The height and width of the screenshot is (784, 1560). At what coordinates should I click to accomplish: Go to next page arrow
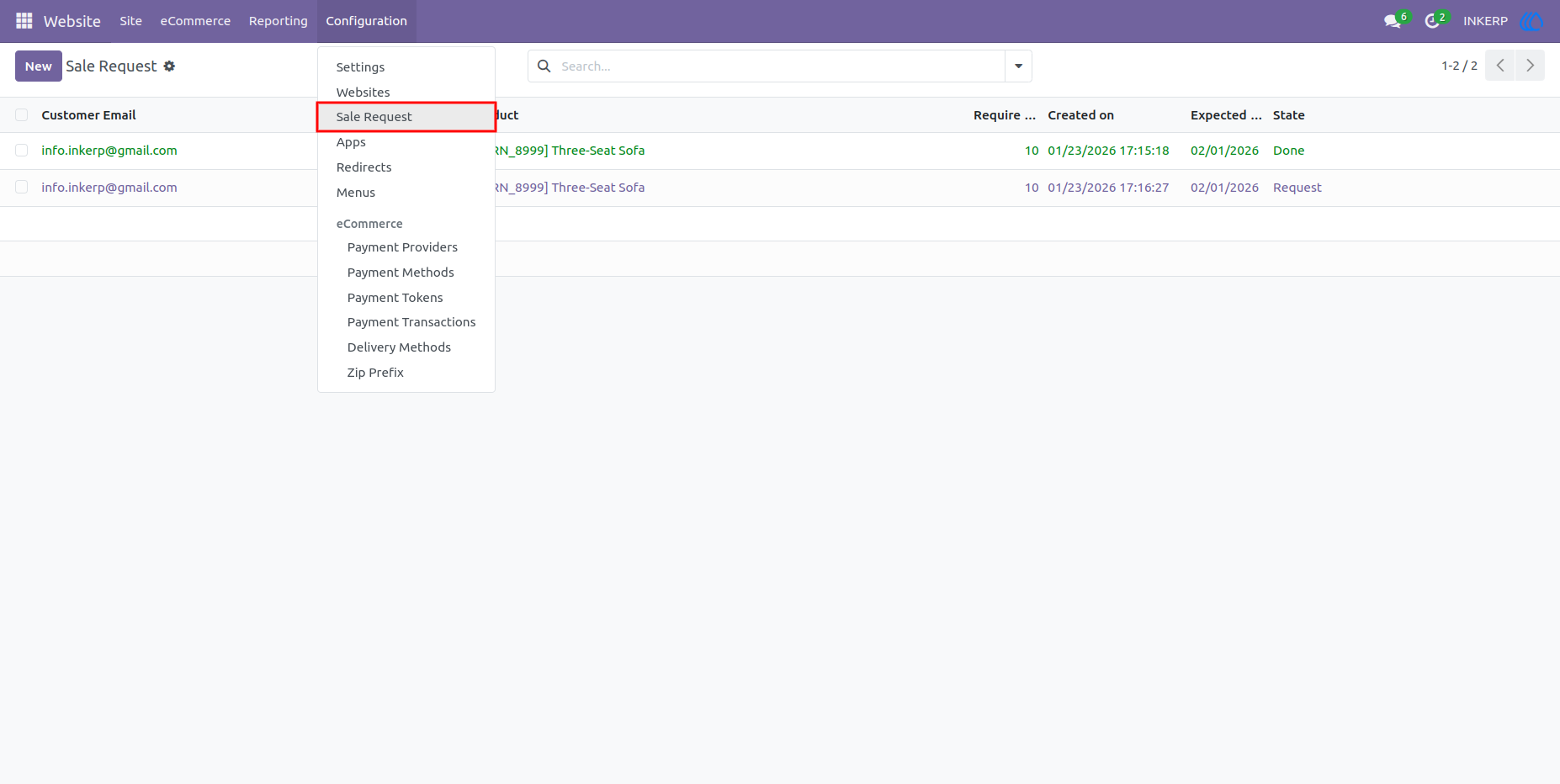pos(1530,66)
